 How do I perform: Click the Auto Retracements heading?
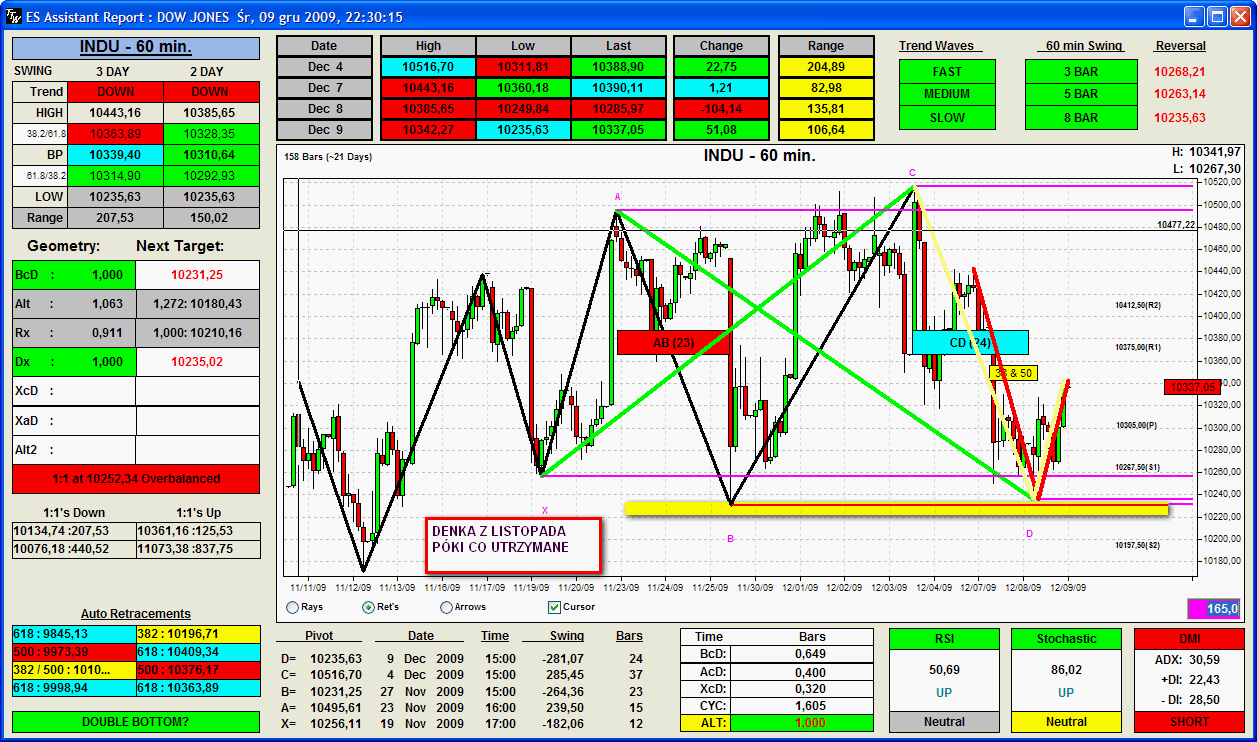135,614
